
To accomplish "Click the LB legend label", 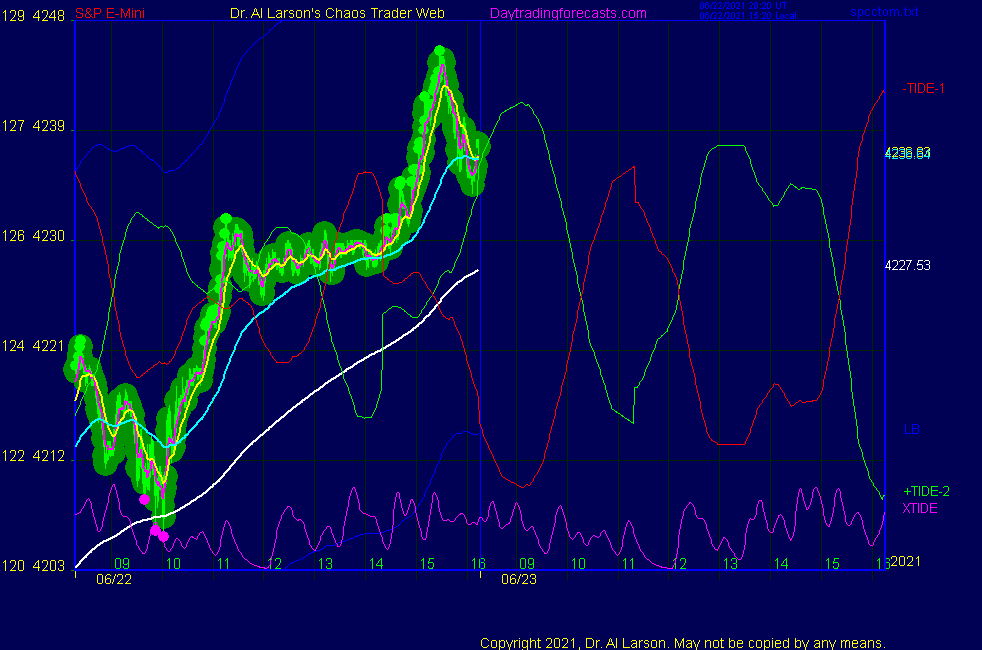I will click(912, 430).
